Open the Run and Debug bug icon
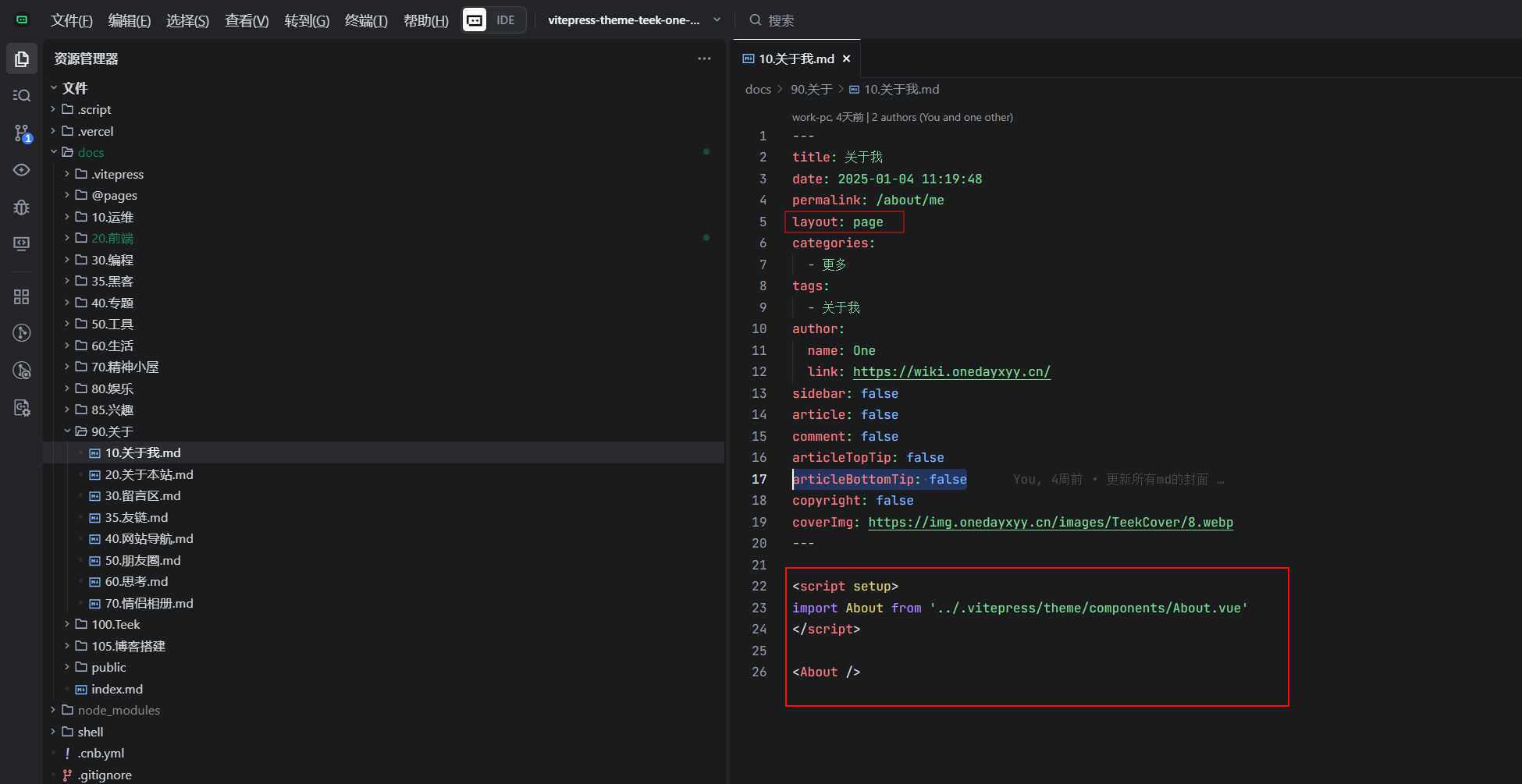 point(22,208)
